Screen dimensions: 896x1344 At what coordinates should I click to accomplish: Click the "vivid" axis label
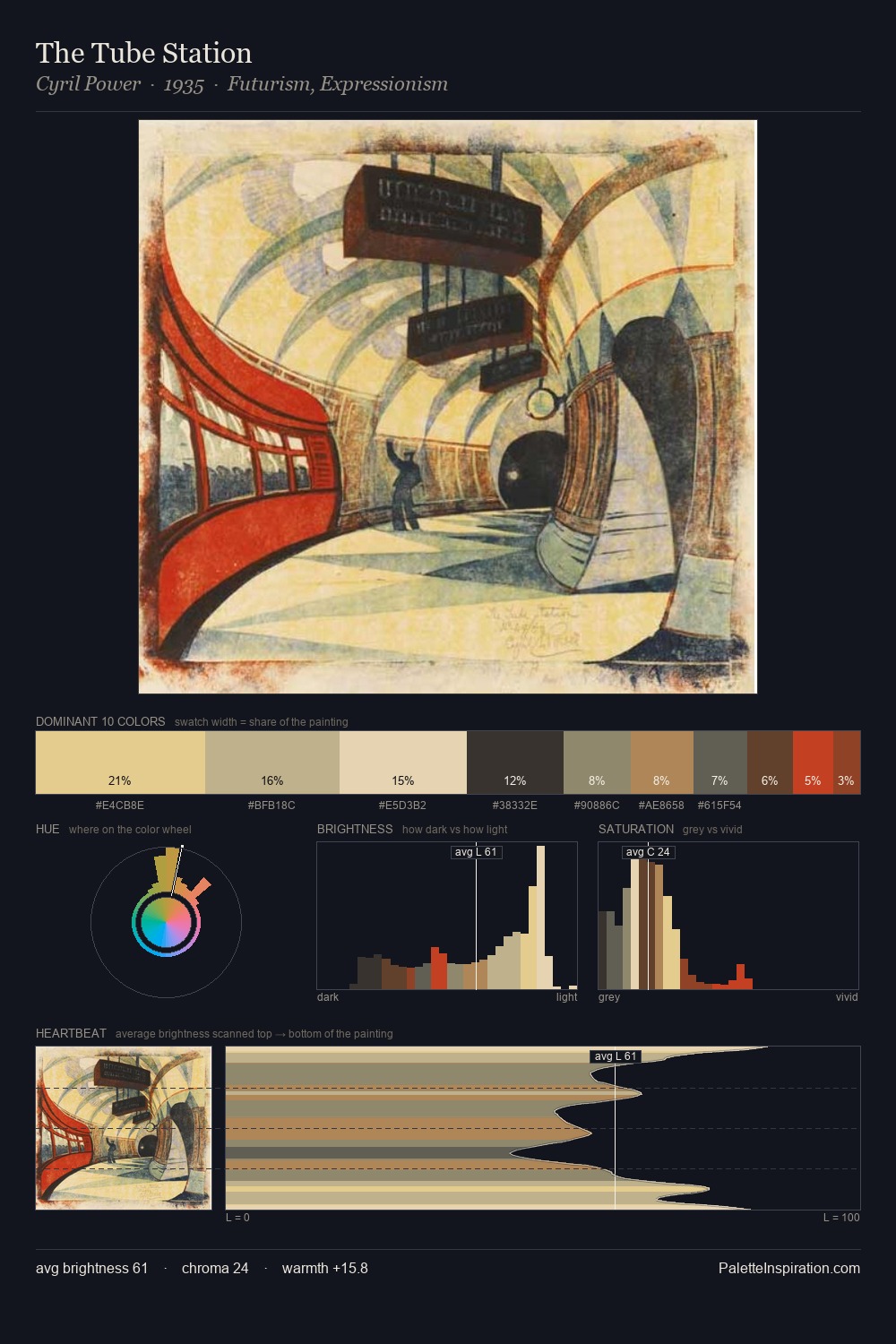[x=847, y=997]
